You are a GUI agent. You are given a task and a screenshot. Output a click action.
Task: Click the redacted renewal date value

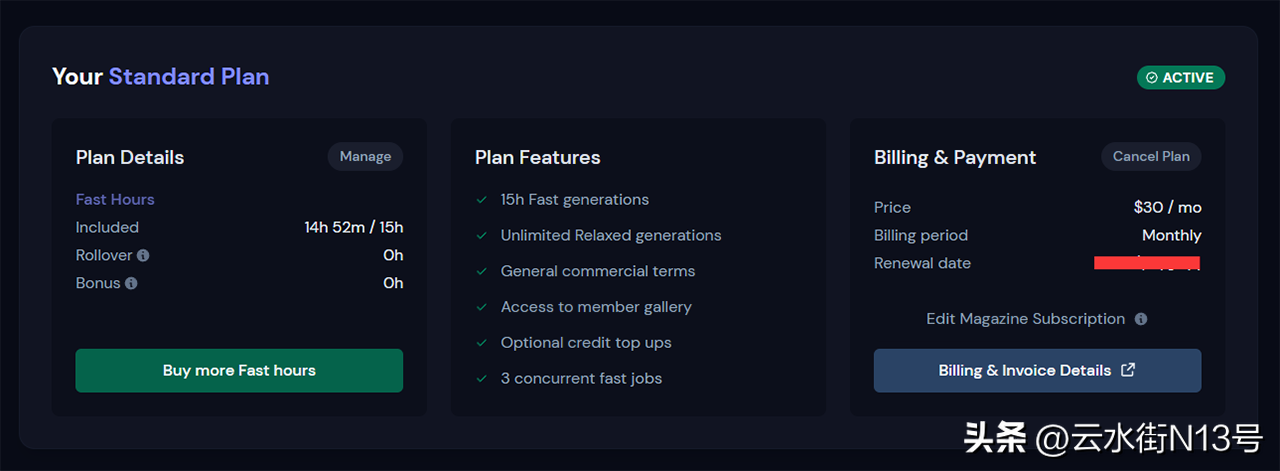1146,263
